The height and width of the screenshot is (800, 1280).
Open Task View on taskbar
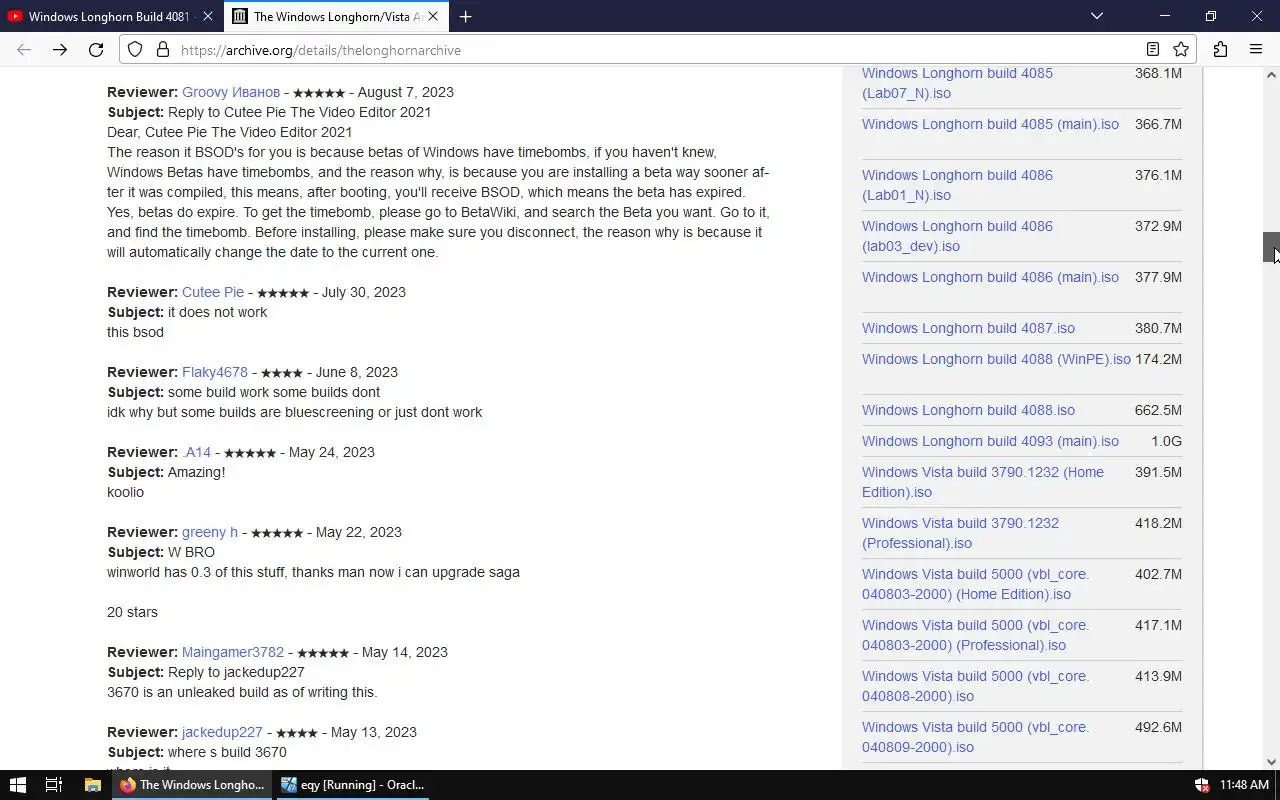[x=54, y=785]
